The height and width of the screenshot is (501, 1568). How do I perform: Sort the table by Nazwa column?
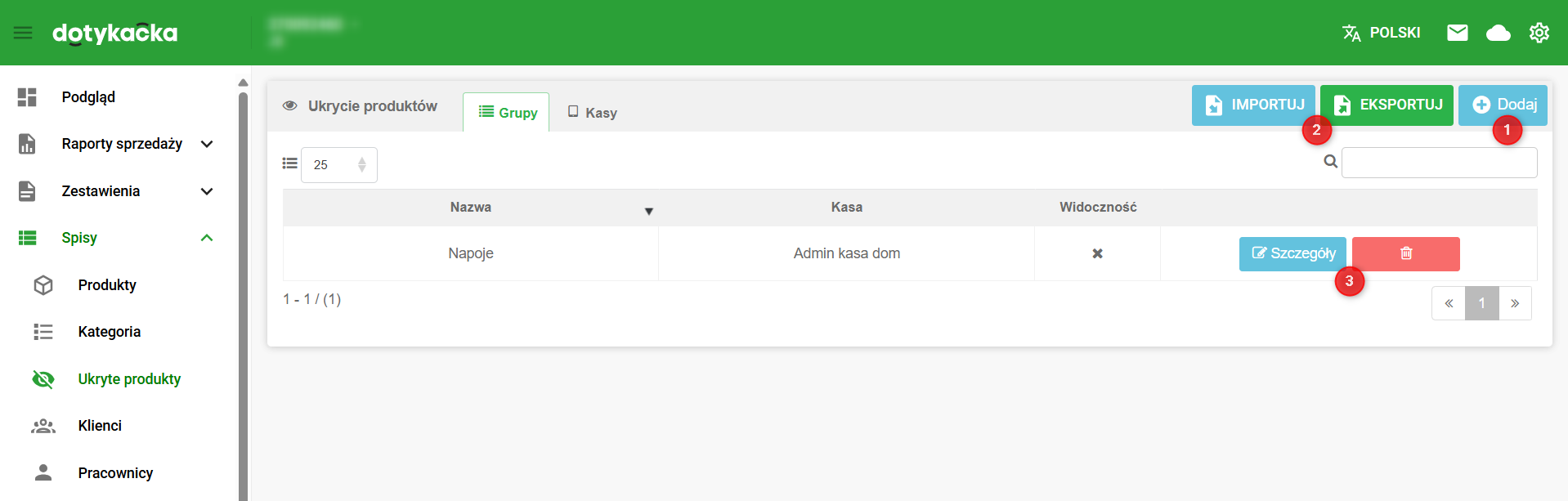click(x=471, y=208)
